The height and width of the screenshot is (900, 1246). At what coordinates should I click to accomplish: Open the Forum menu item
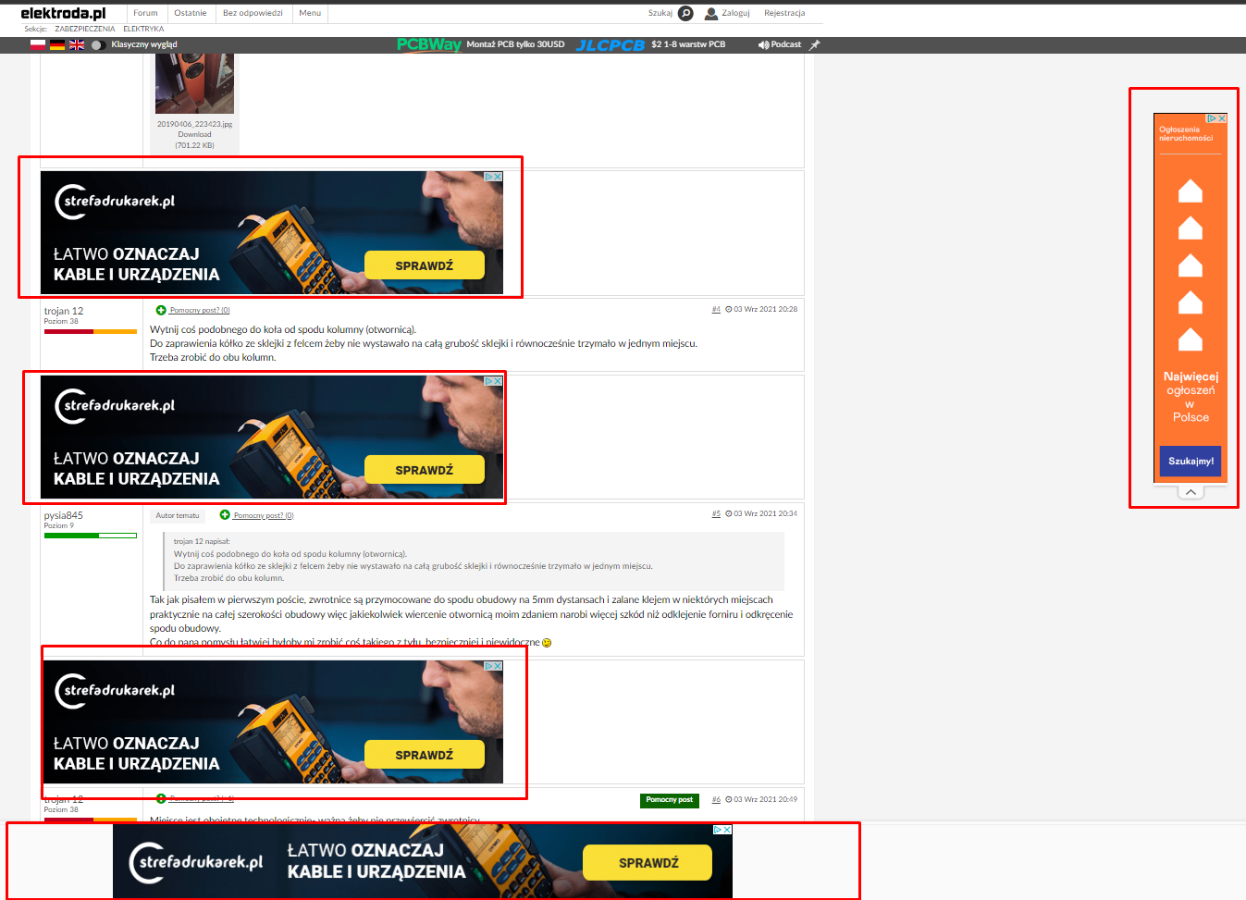pos(146,13)
